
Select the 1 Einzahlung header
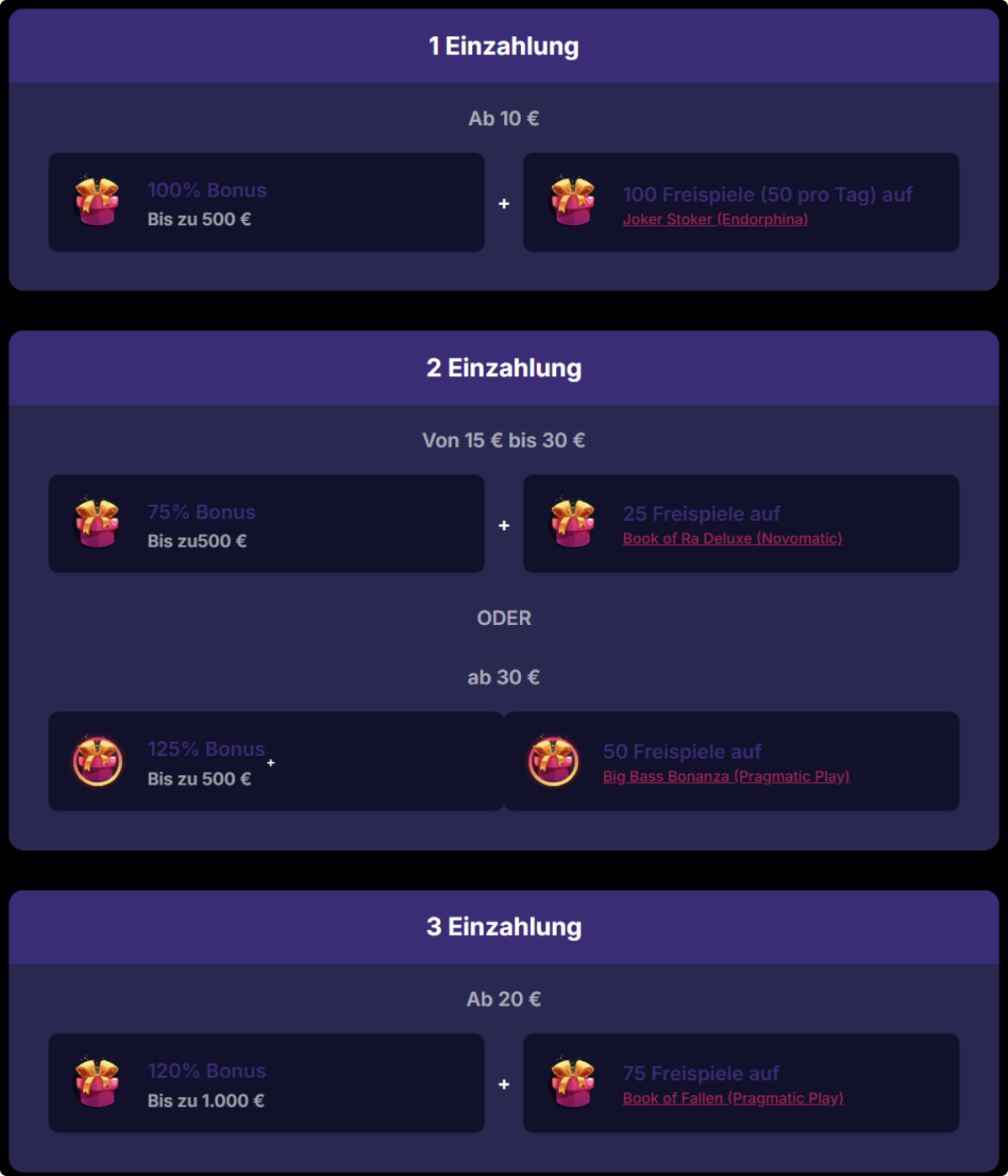[504, 46]
